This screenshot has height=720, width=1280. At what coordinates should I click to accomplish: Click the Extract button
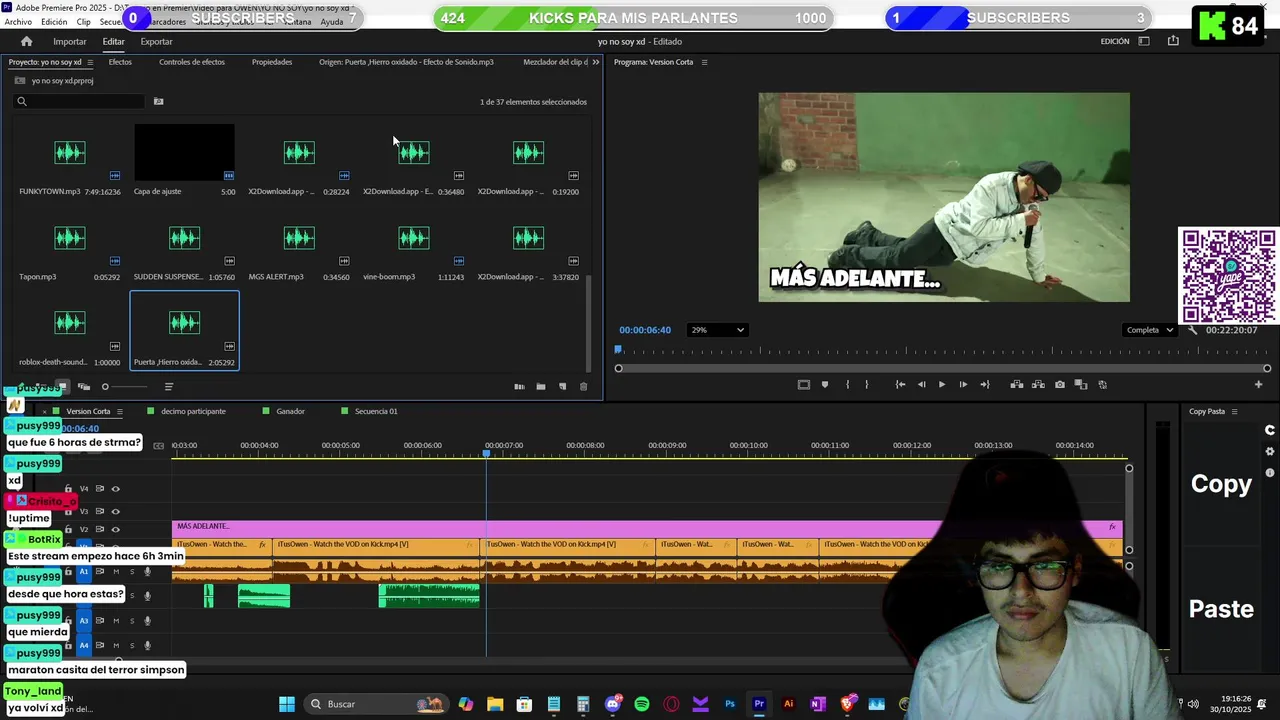coord(1038,384)
